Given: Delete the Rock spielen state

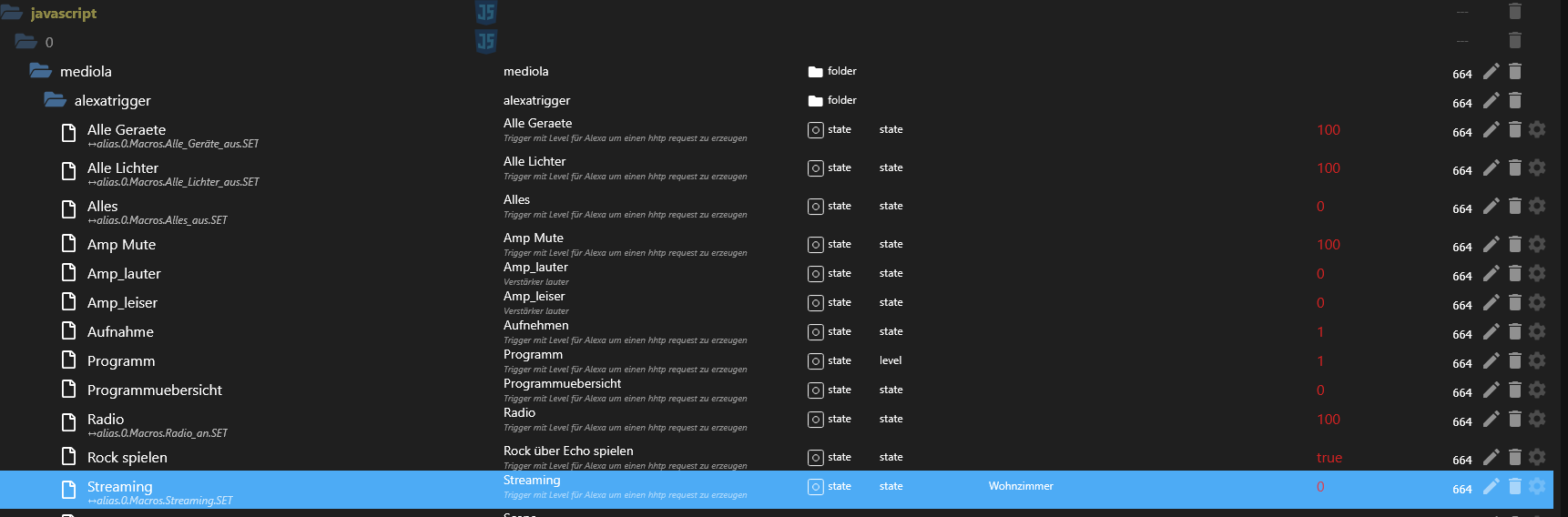Looking at the screenshot, I should 1515,457.
